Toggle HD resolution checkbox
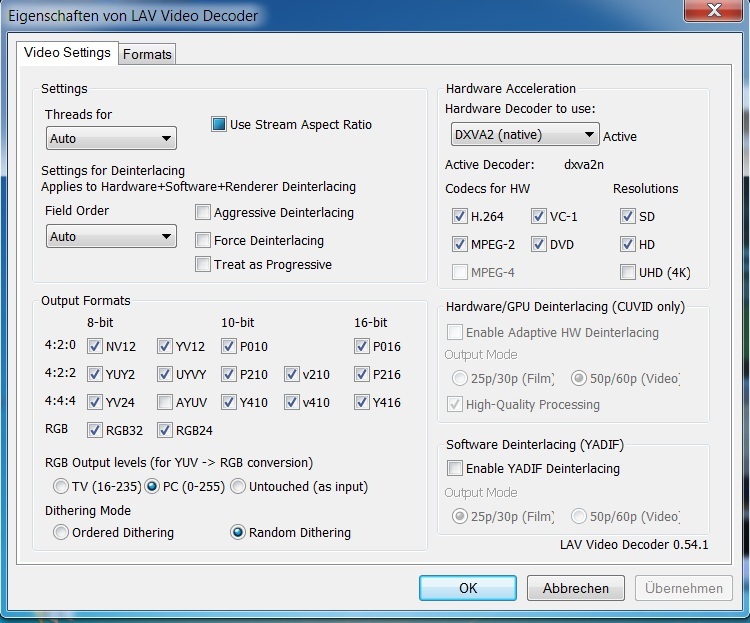The height and width of the screenshot is (623, 750). click(x=628, y=245)
